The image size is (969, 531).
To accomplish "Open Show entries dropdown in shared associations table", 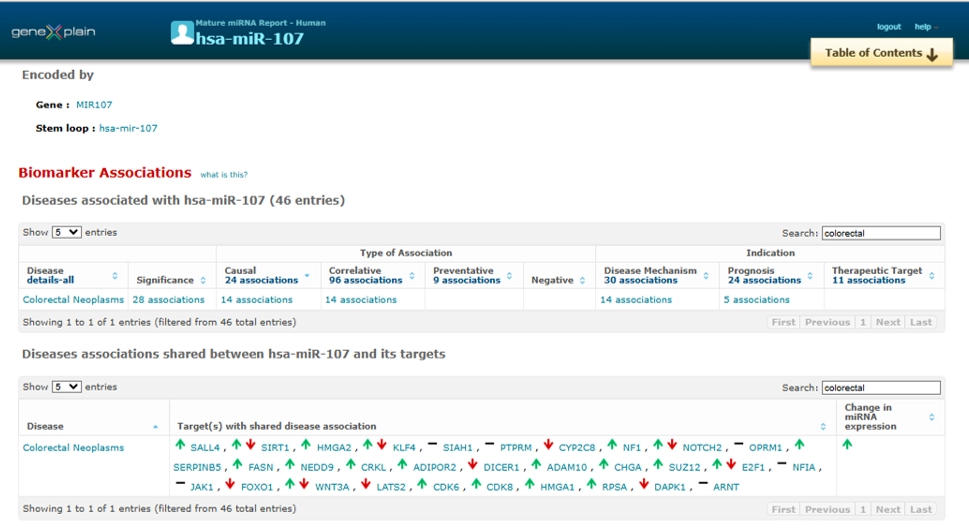I will 66,387.
